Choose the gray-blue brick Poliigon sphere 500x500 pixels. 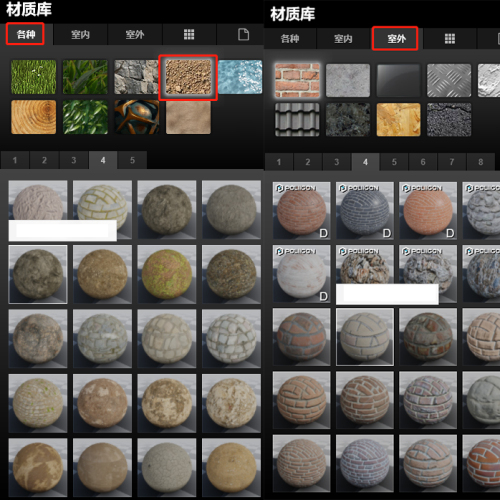click(365, 210)
